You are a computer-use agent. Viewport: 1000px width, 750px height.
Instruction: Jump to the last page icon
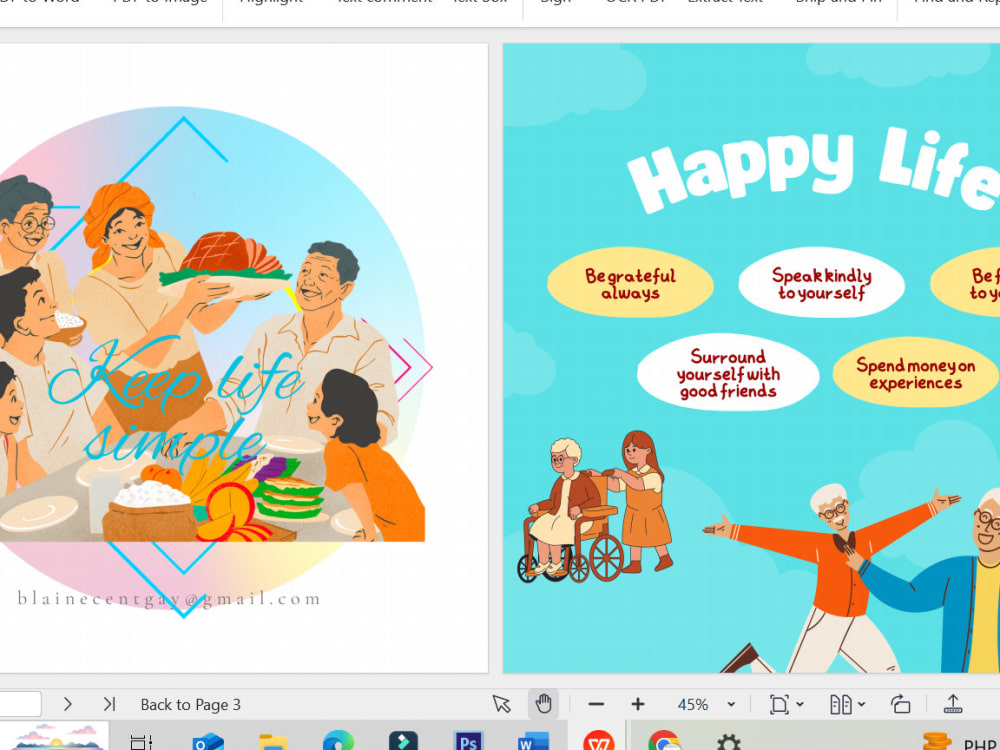tap(110, 704)
